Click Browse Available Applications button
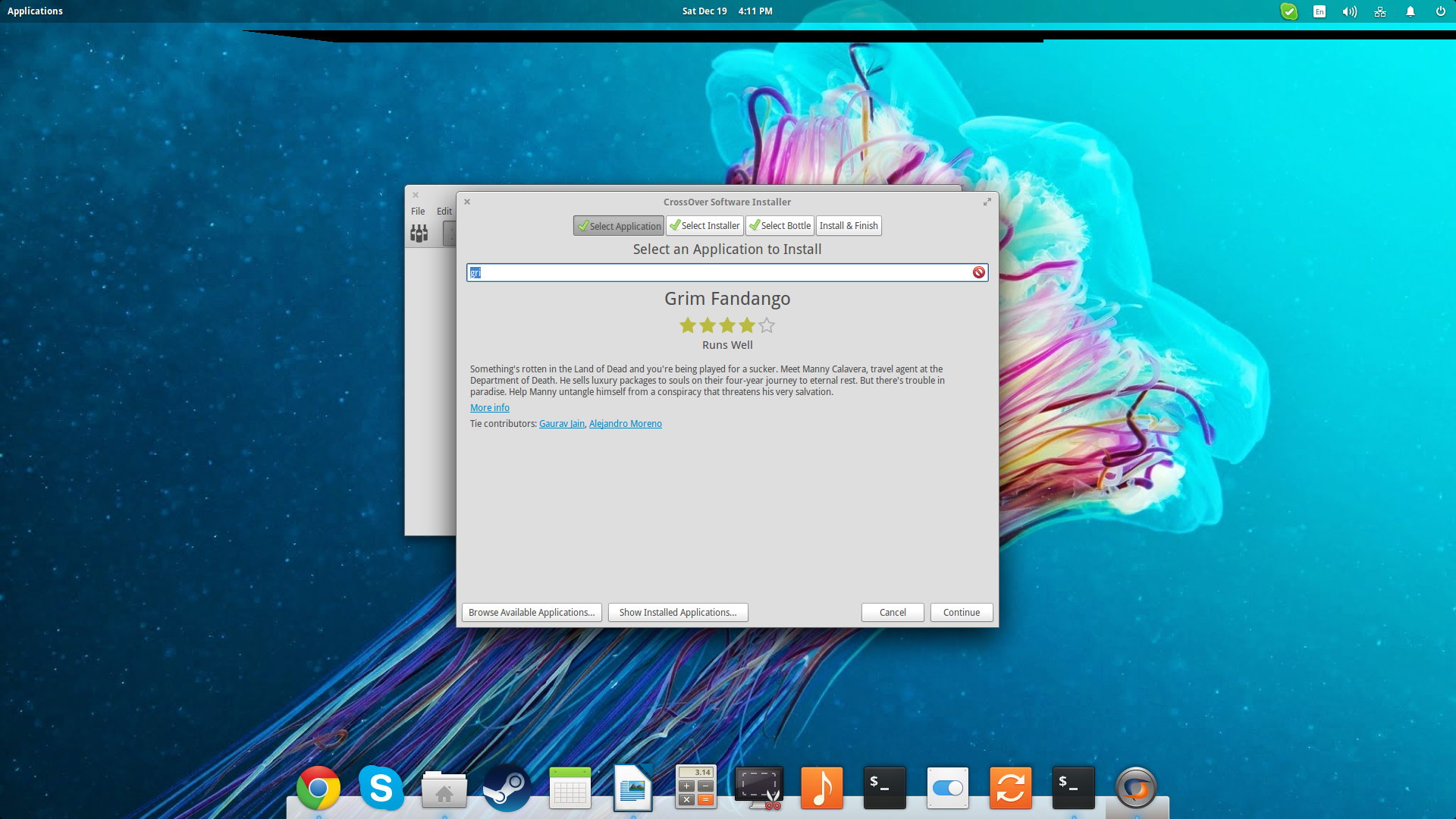 531,613
